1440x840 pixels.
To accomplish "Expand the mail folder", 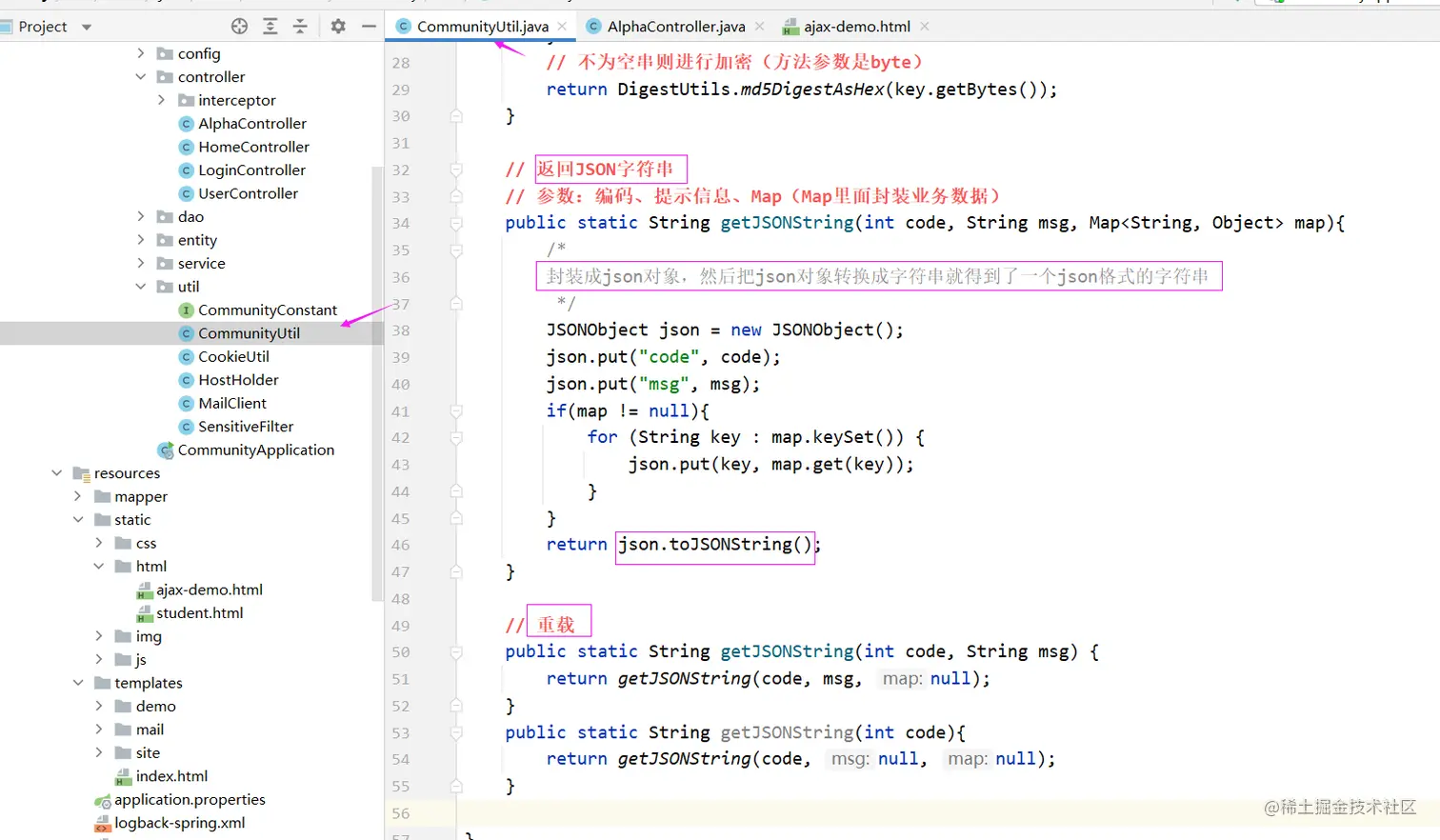I will tap(99, 729).
